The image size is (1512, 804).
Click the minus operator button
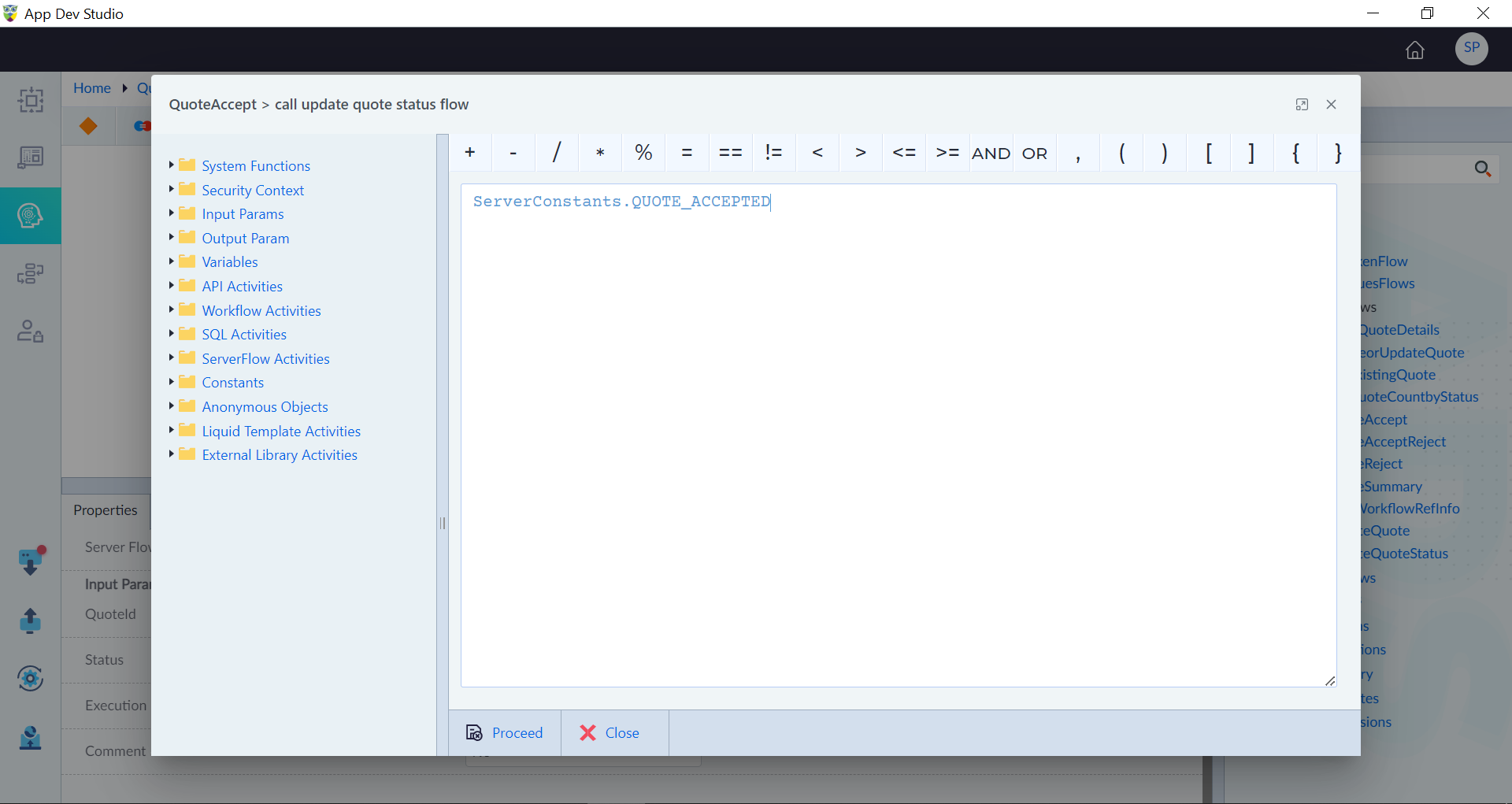[x=513, y=153]
